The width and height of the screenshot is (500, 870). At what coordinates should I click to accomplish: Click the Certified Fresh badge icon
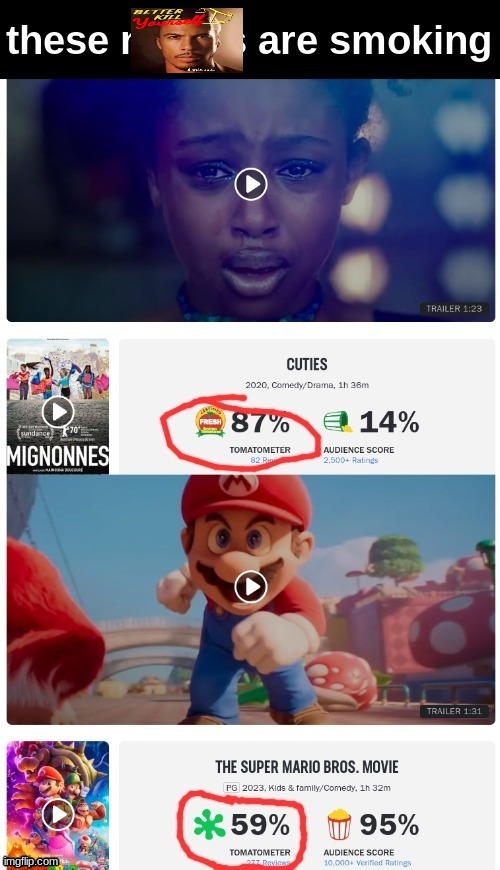tap(210, 422)
